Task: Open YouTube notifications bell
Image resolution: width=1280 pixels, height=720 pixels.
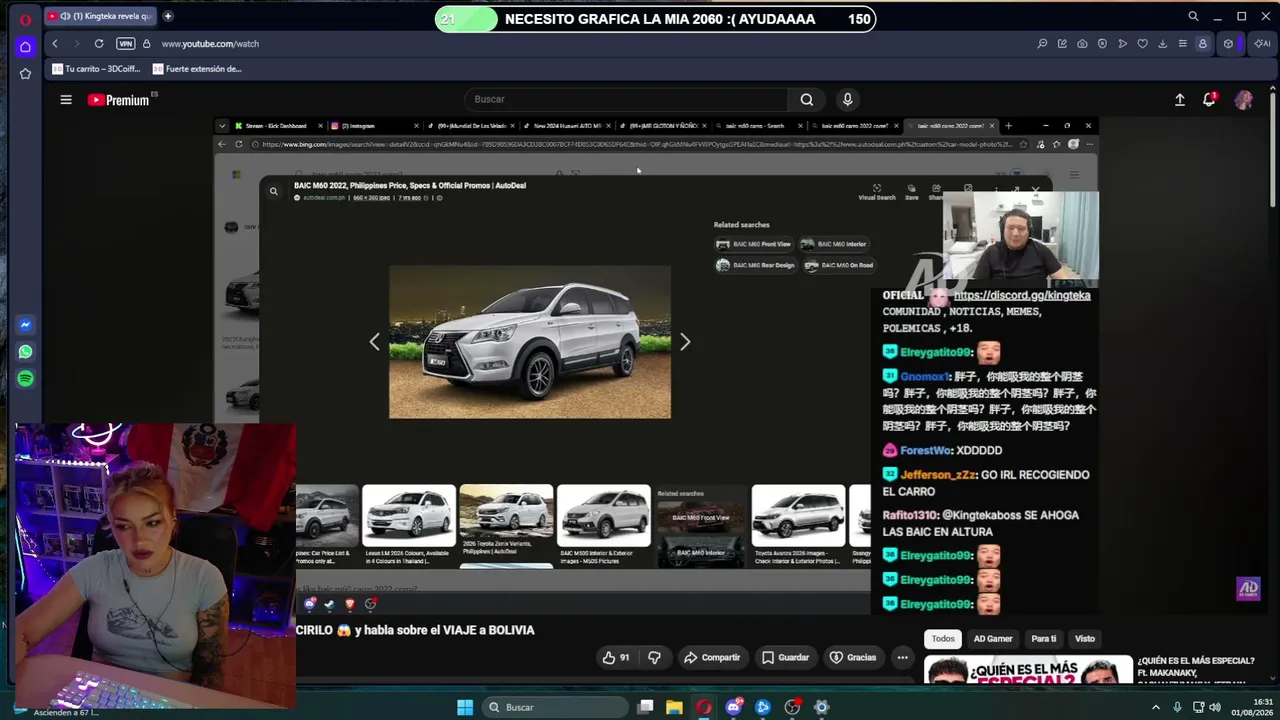Action: [1209, 100]
